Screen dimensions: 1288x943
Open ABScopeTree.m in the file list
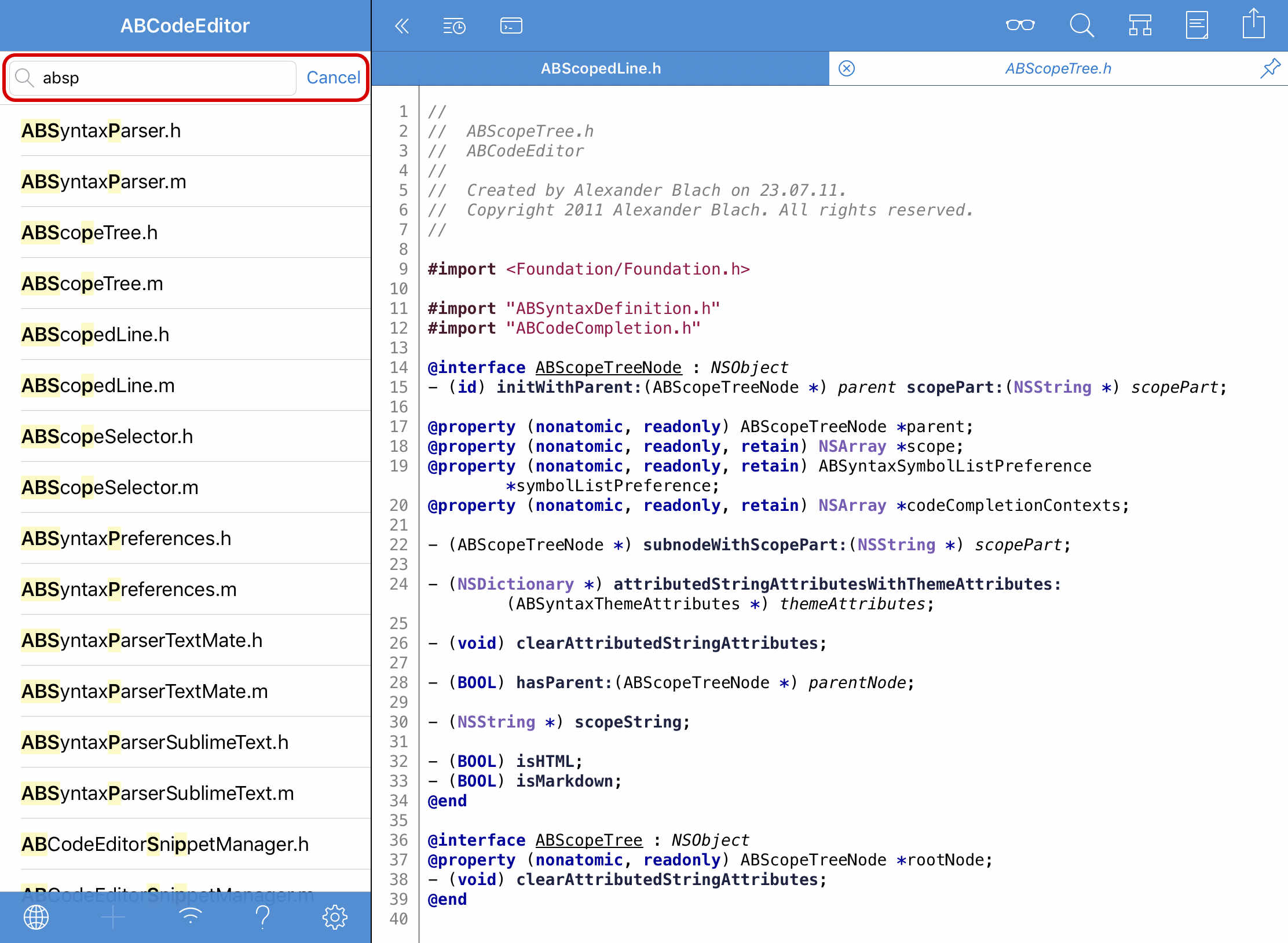pos(185,283)
